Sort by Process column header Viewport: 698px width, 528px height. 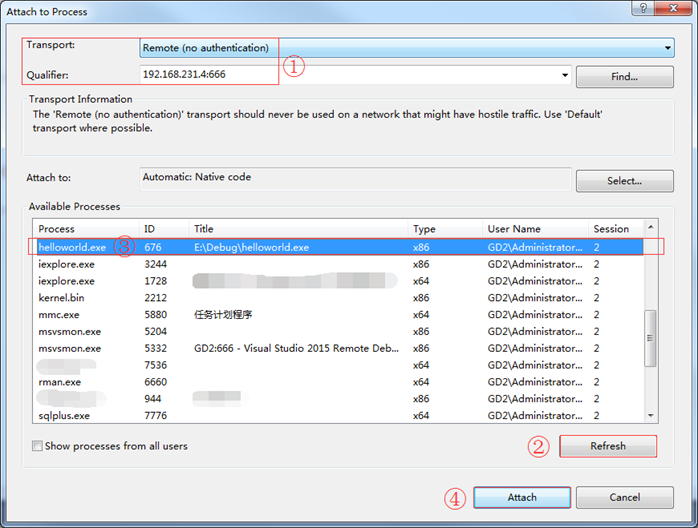pyautogui.click(x=86, y=229)
